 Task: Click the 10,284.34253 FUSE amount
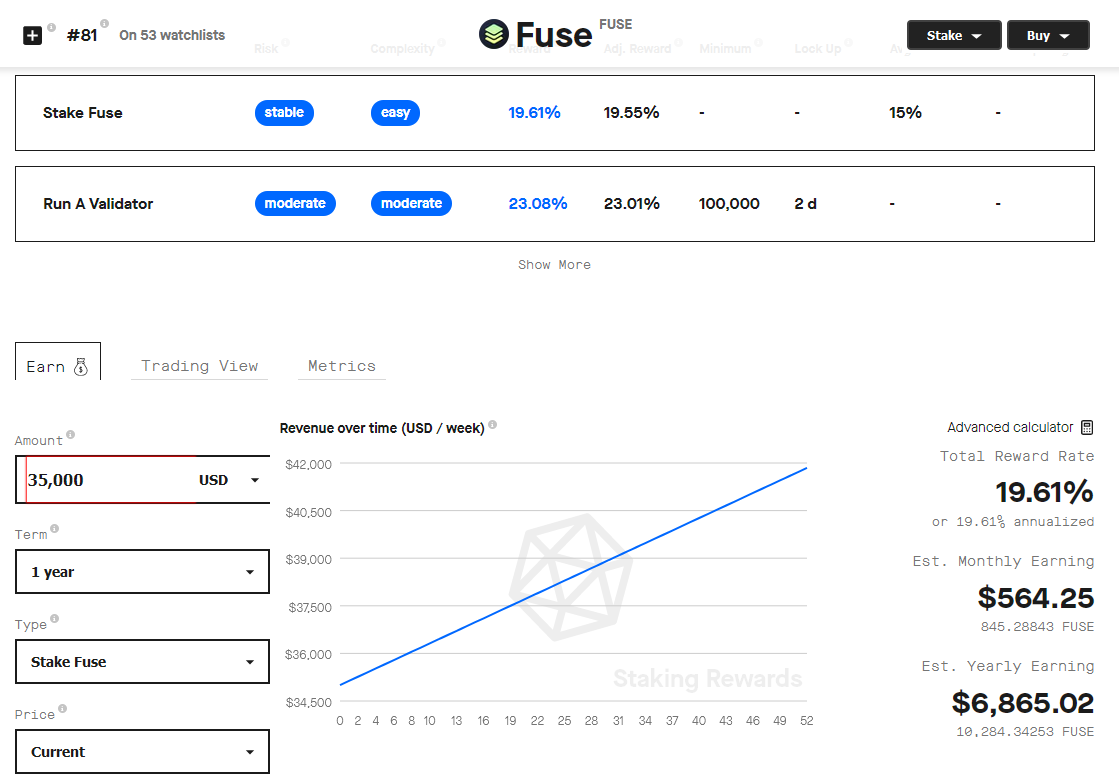pyautogui.click(x=1025, y=732)
